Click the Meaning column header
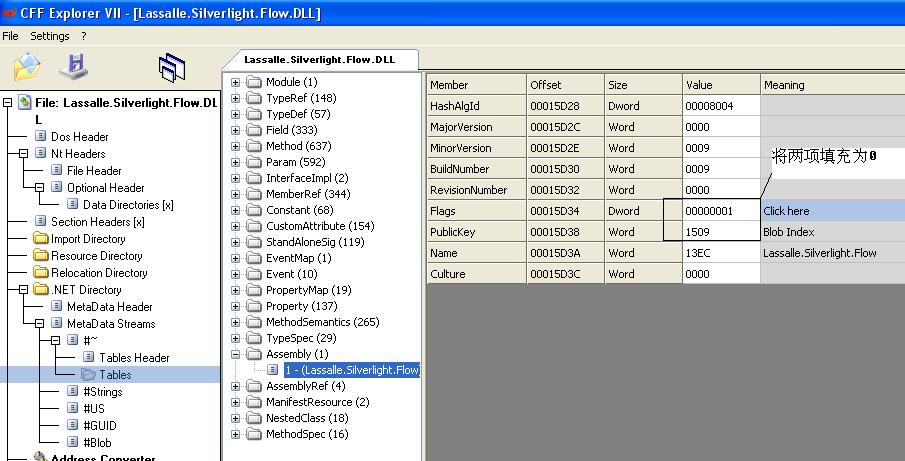The height and width of the screenshot is (461, 905). (x=833, y=85)
